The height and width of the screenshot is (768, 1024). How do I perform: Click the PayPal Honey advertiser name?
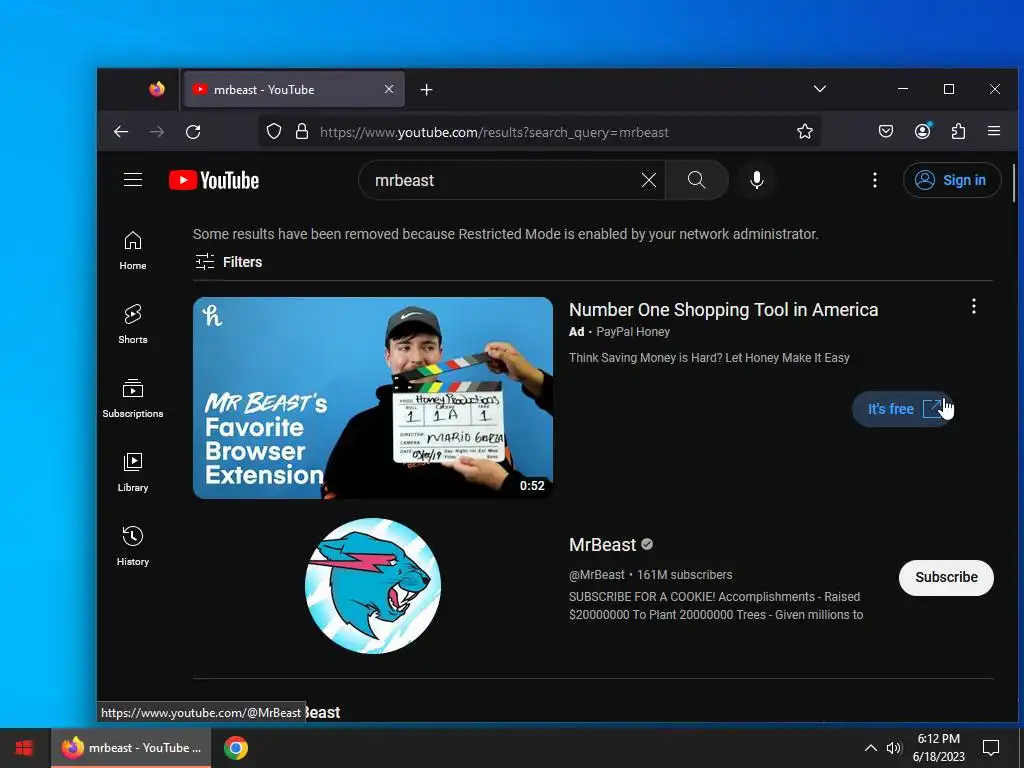(x=633, y=332)
